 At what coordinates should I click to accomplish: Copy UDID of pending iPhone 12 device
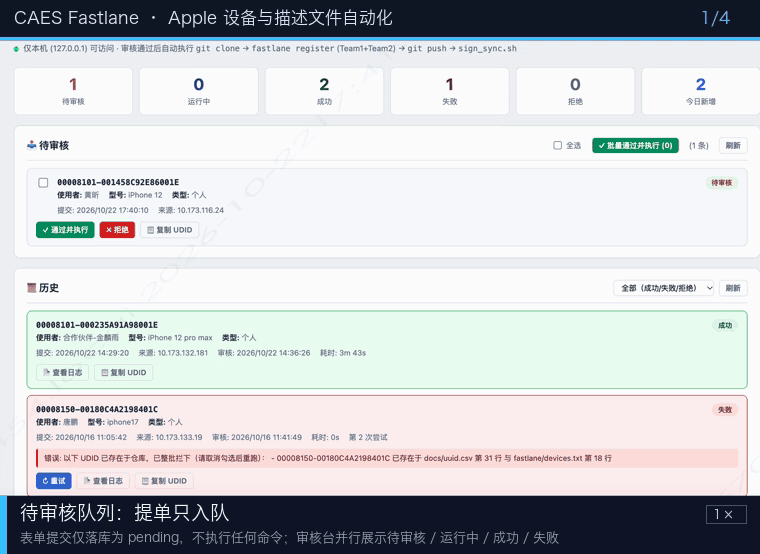tap(170, 230)
